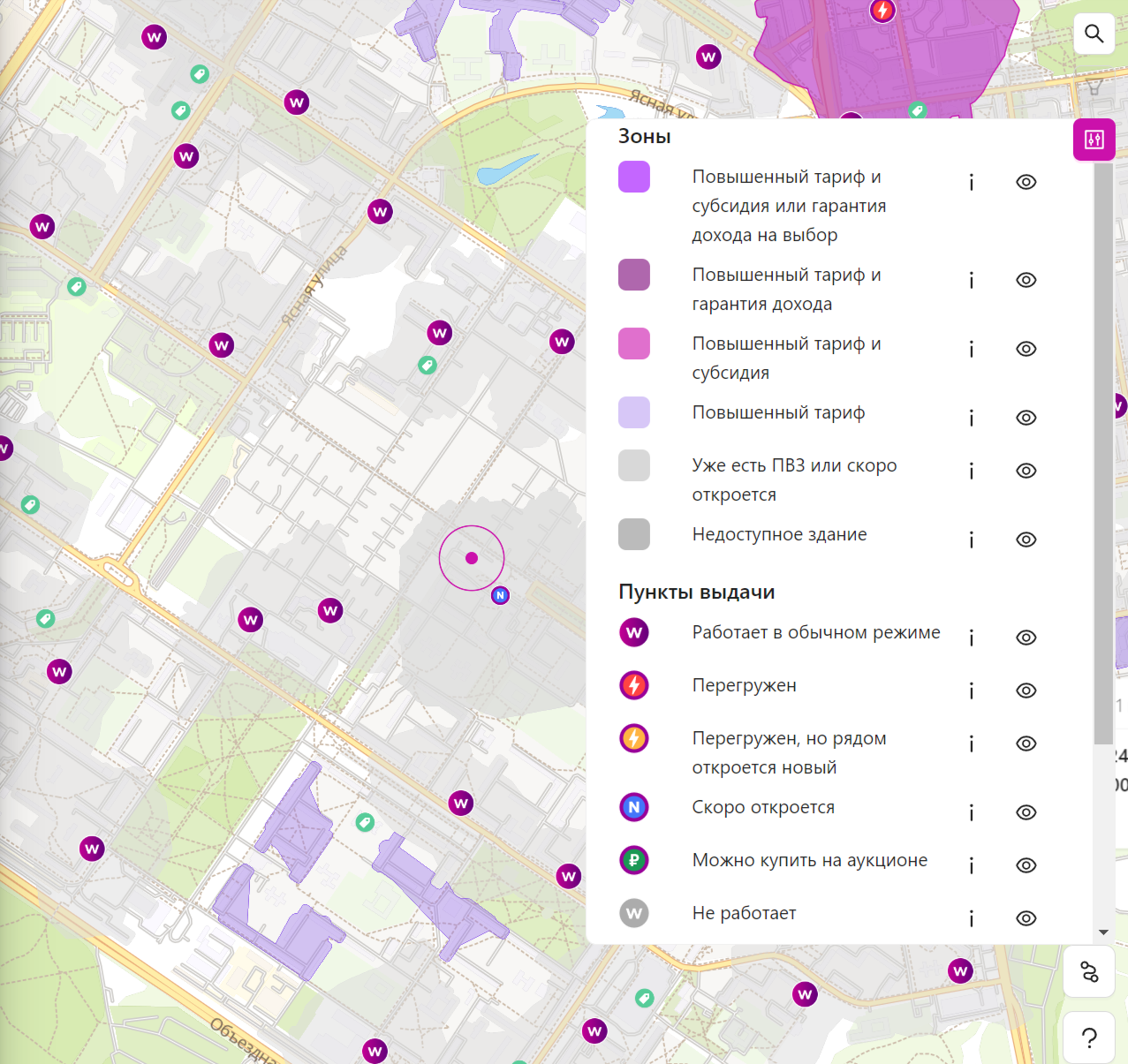The image size is (1128, 1064).
Task: Toggle visibility of 'Недоступное здание' zone
Action: (1026, 540)
